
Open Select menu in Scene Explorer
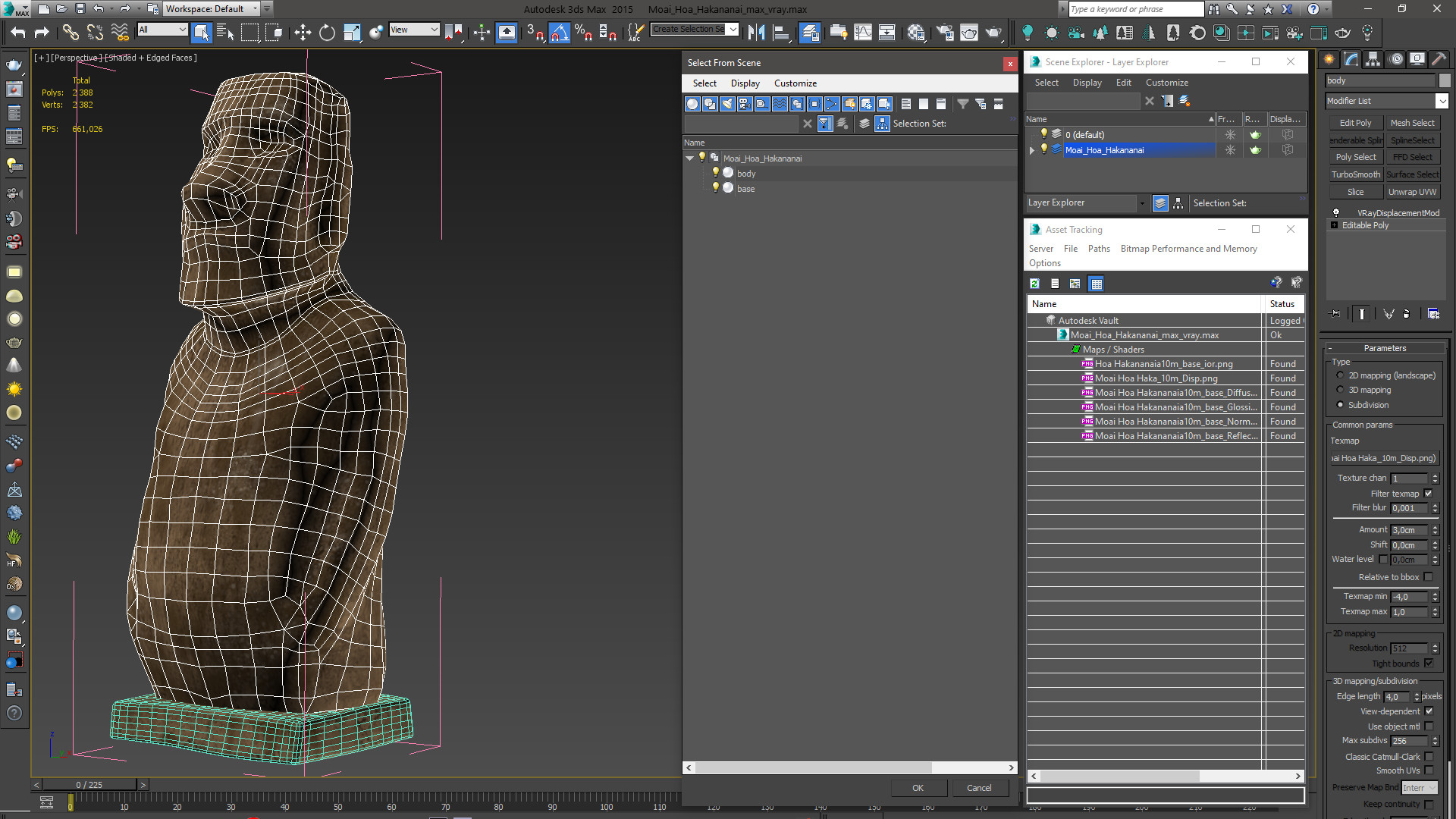tap(1046, 83)
